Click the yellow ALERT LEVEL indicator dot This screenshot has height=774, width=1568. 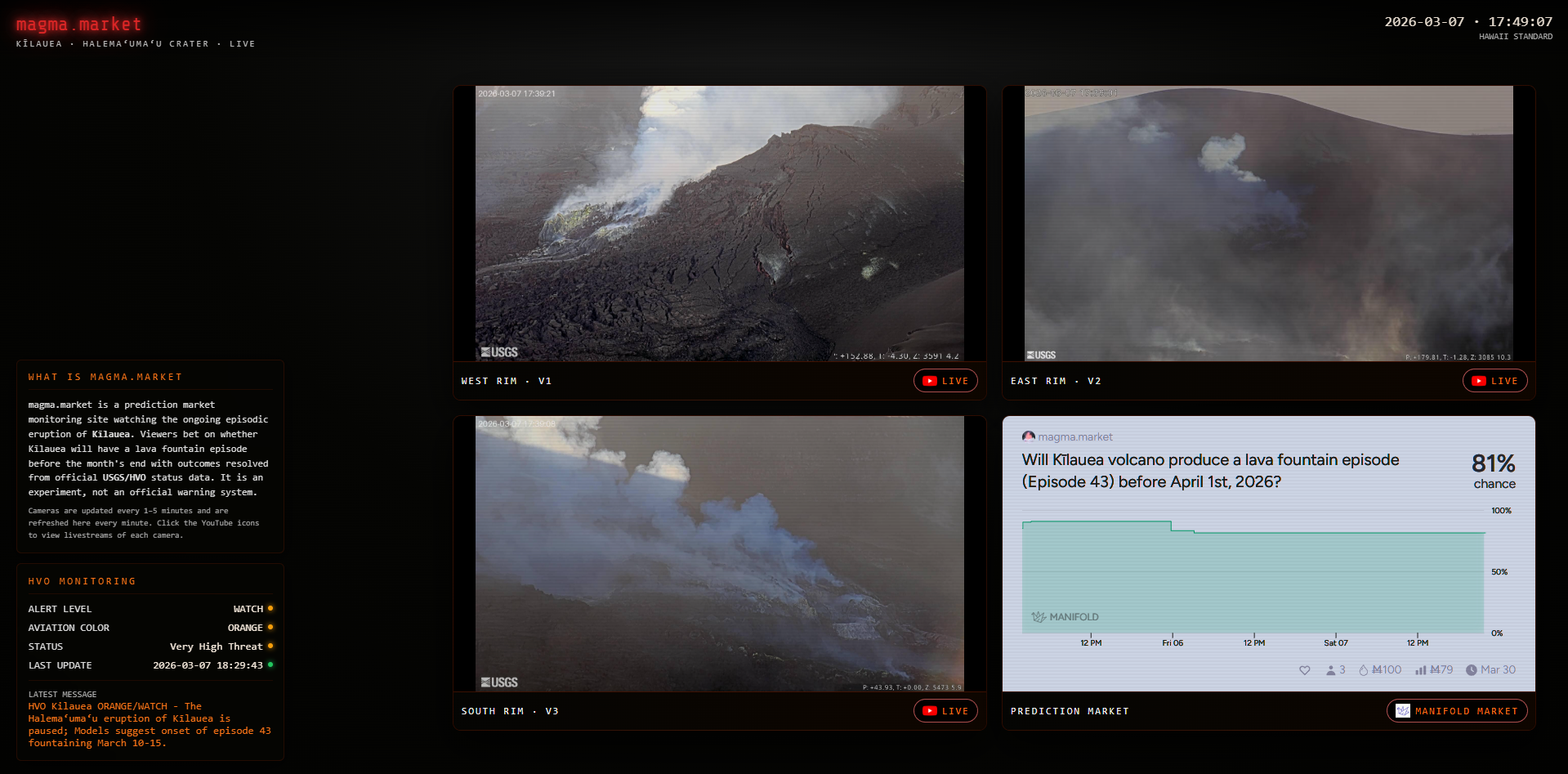point(270,608)
